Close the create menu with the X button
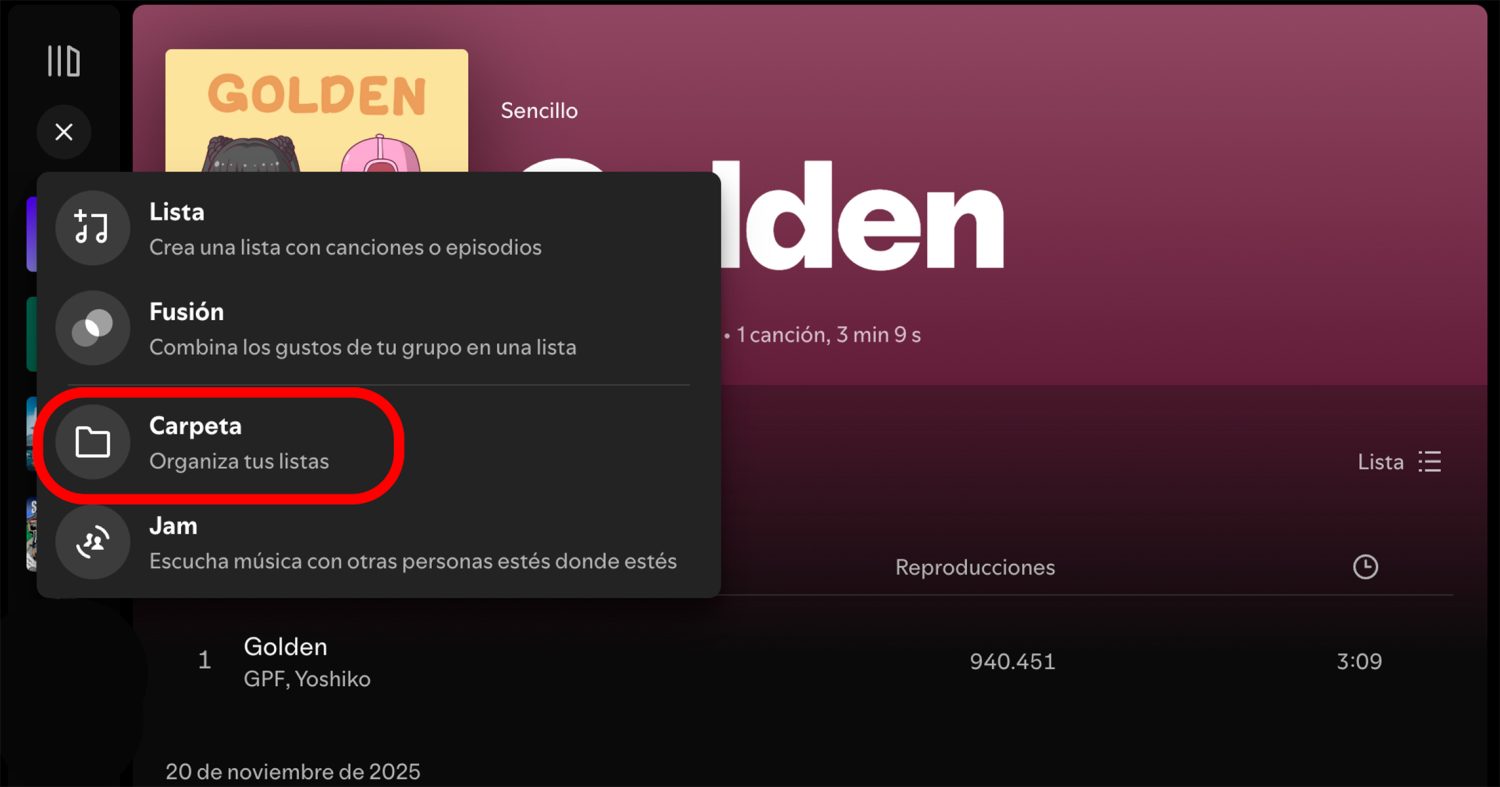The height and width of the screenshot is (787, 1500). (64, 132)
